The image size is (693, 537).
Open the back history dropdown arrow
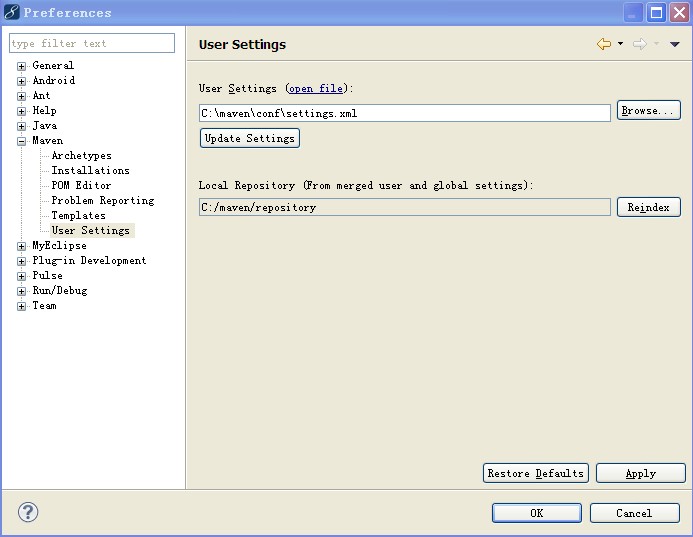click(x=621, y=43)
